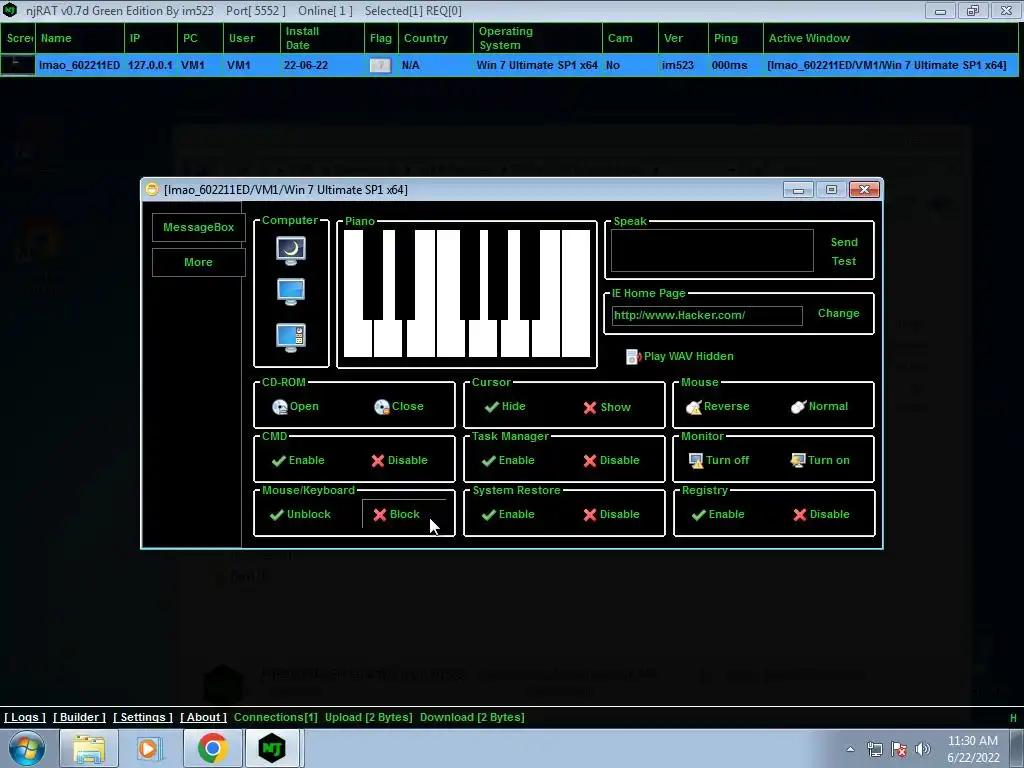1024x768 pixels.
Task: Open the CD-ROM tray
Action: coord(295,406)
